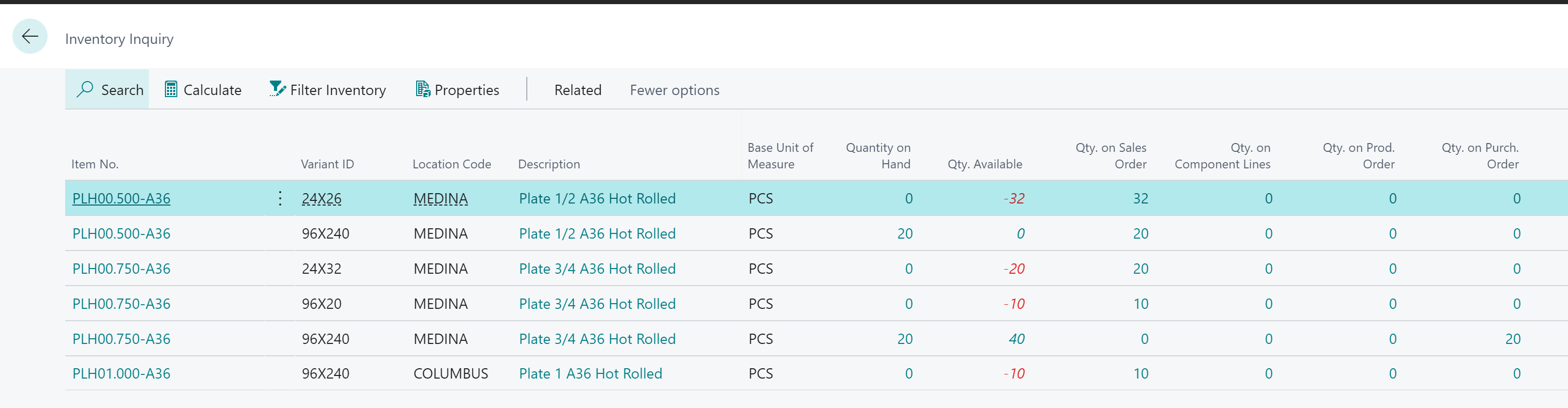Screen dimensions: 1568x408
Task: Click the Filter Inventory funnel icon
Action: (277, 89)
